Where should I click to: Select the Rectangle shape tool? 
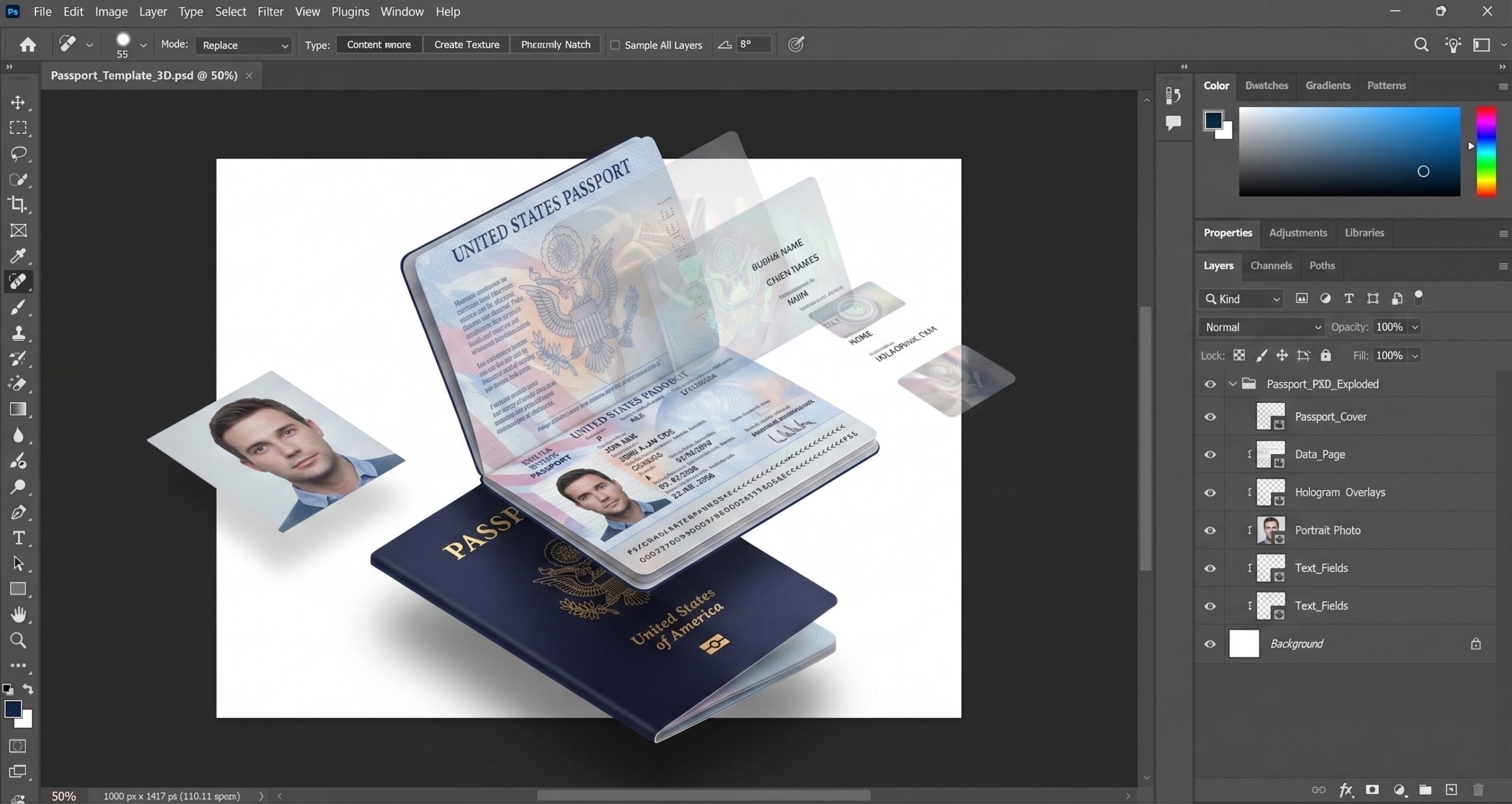tap(18, 589)
